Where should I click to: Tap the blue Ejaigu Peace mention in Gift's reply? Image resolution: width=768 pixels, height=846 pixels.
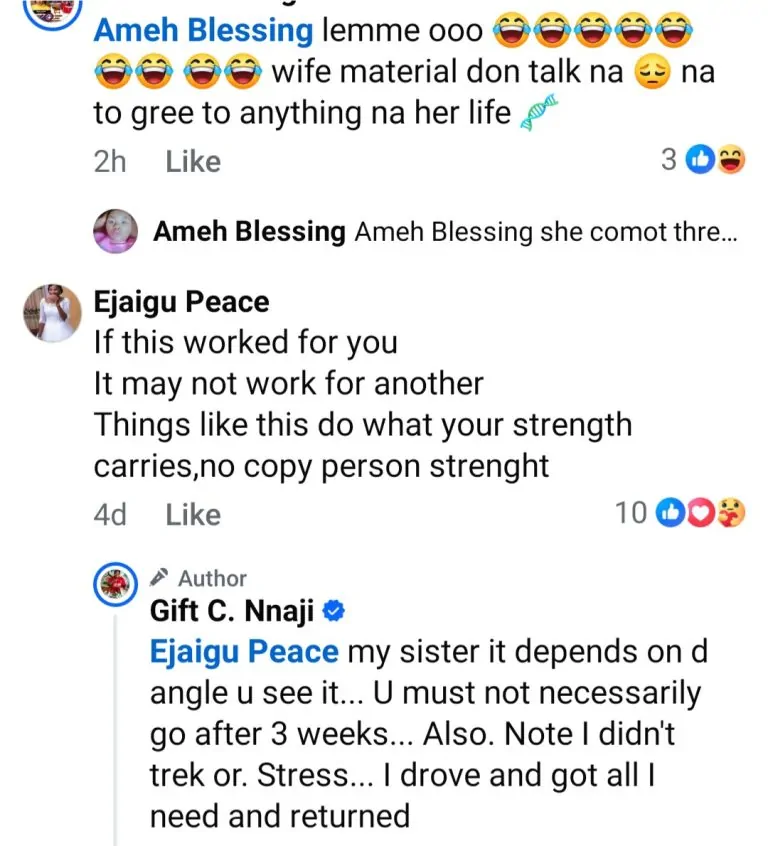point(244,653)
